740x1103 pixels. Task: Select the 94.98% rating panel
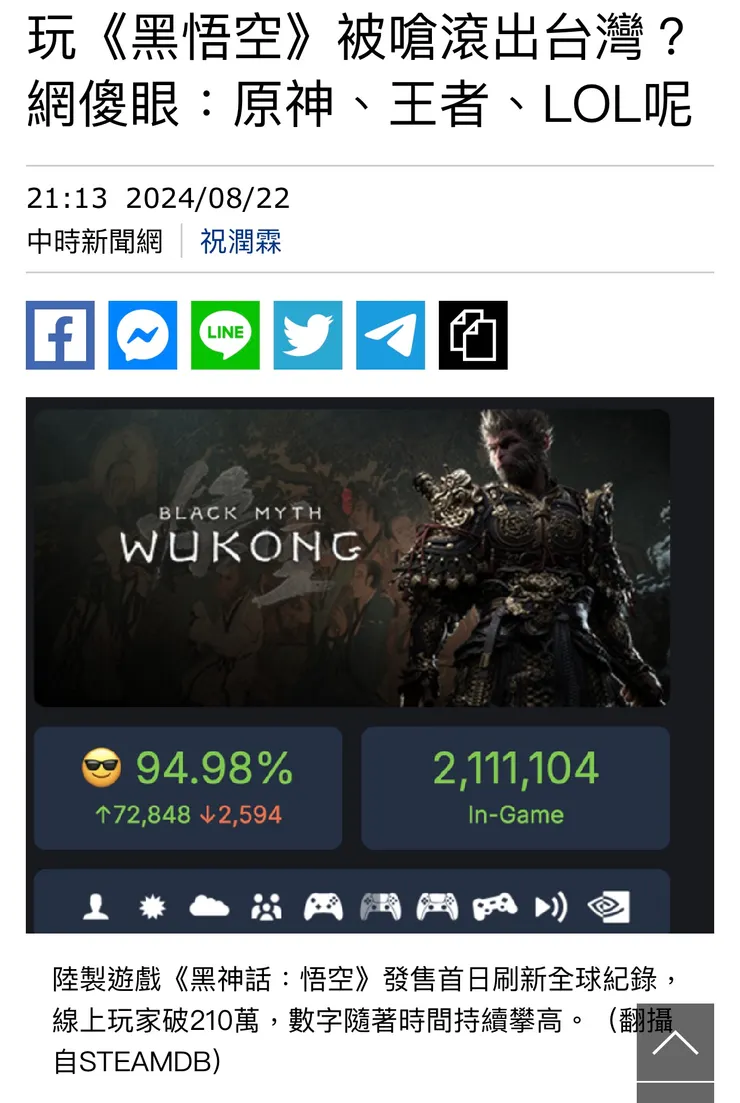(x=189, y=788)
